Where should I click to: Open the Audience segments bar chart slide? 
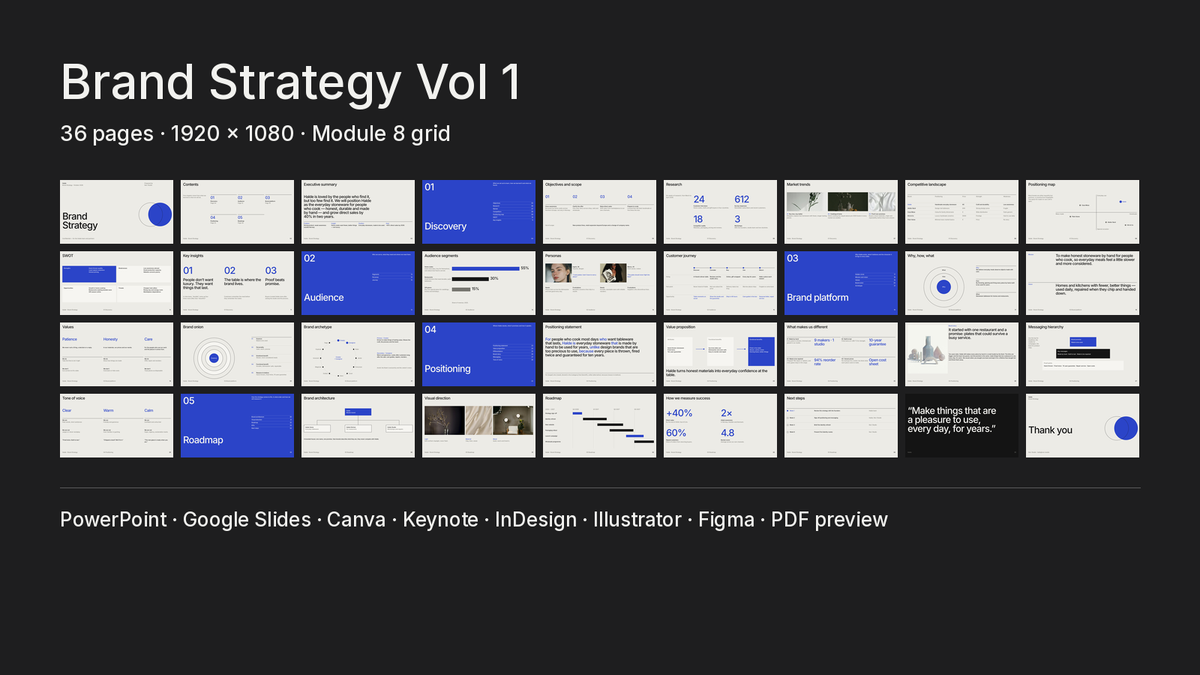click(479, 283)
